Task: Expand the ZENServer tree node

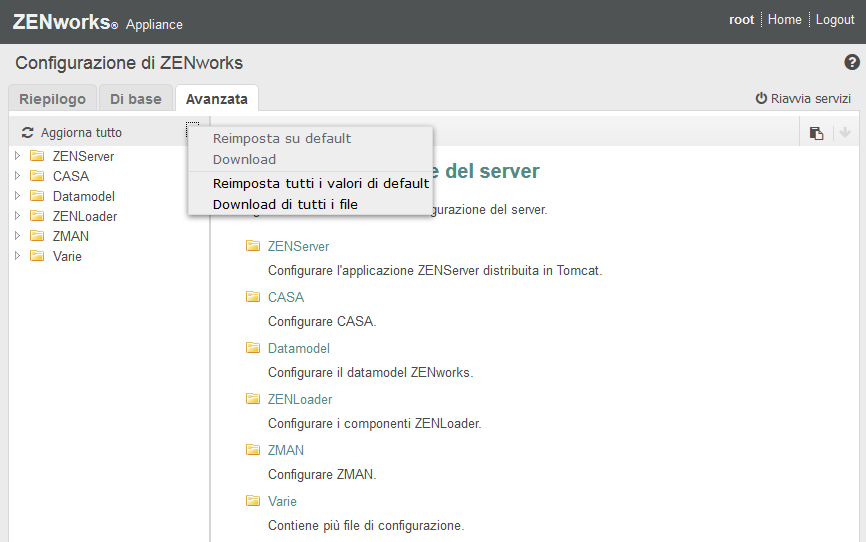Action: 17,156
